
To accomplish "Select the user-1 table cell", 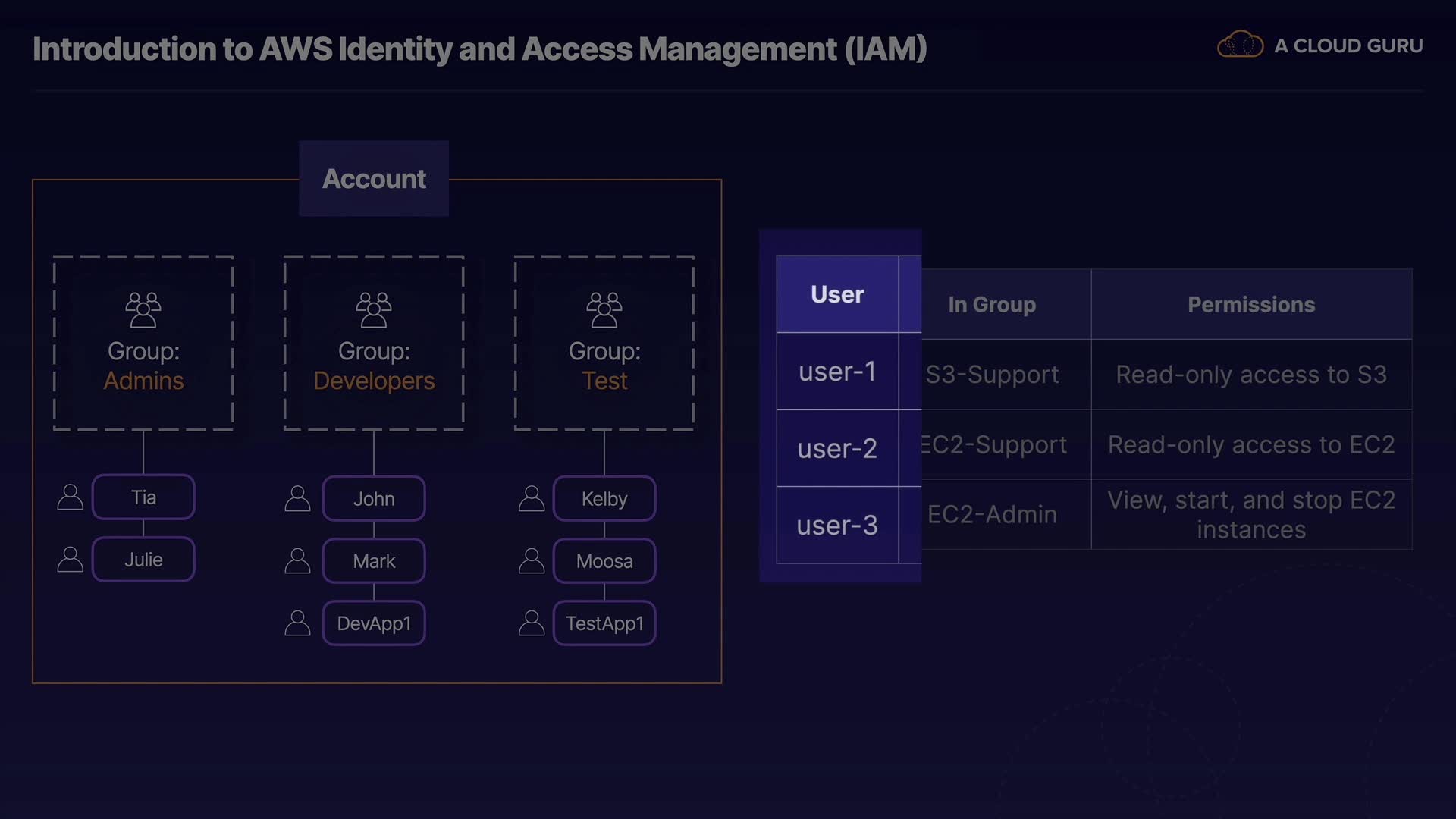I will point(837,372).
